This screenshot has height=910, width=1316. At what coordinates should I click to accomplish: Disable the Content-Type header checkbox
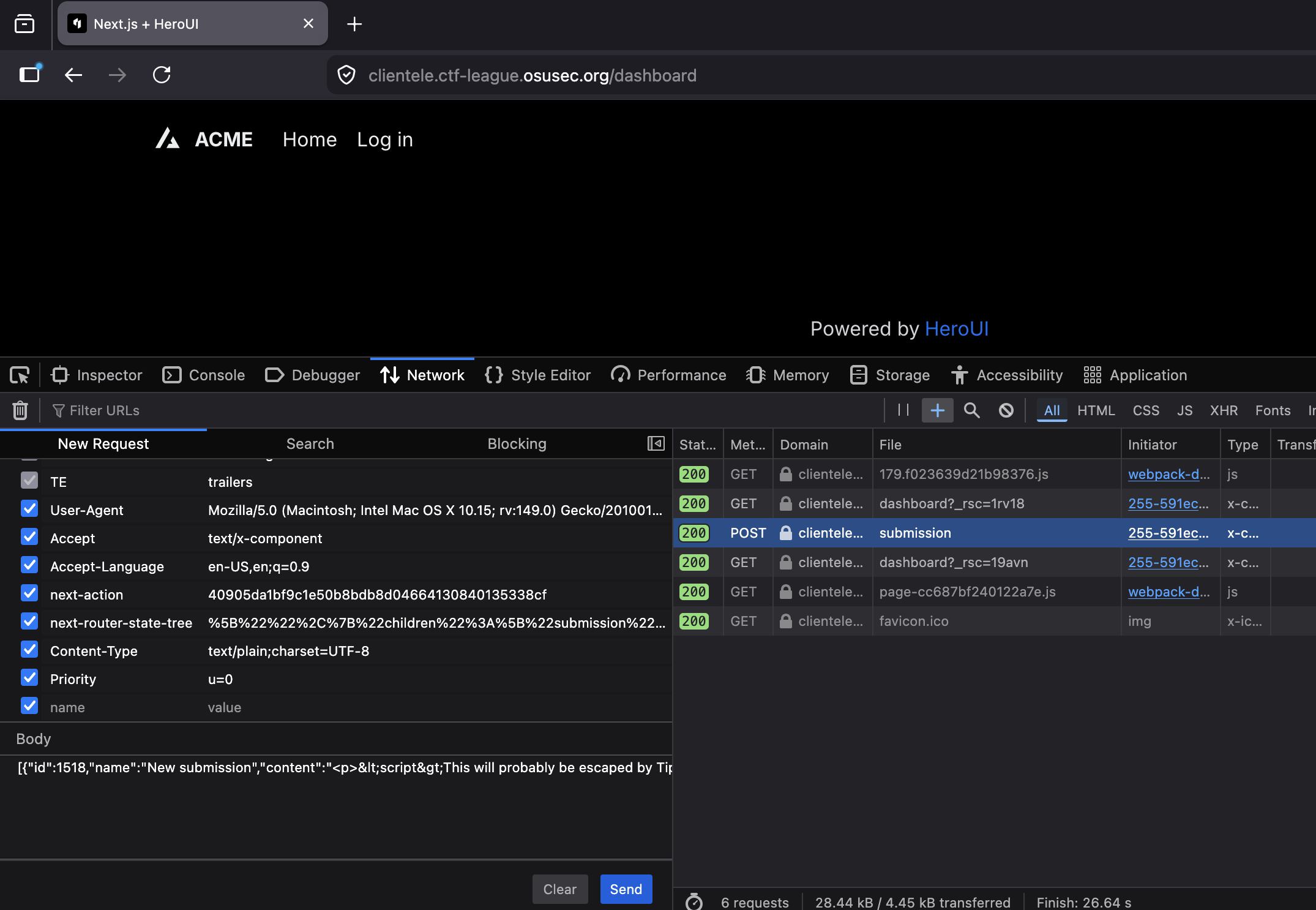(x=29, y=650)
